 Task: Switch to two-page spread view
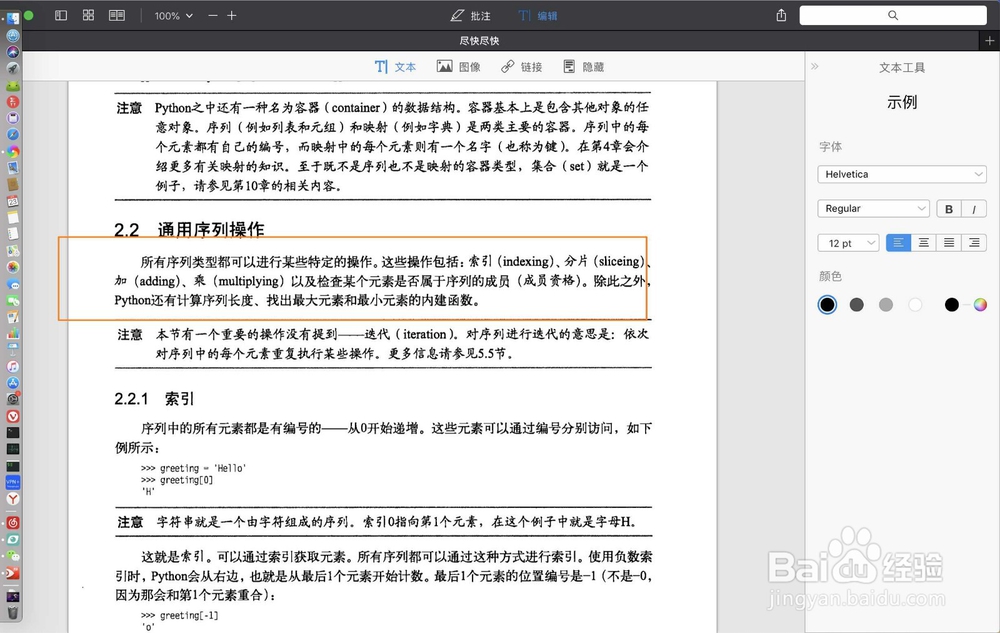[x=117, y=15]
